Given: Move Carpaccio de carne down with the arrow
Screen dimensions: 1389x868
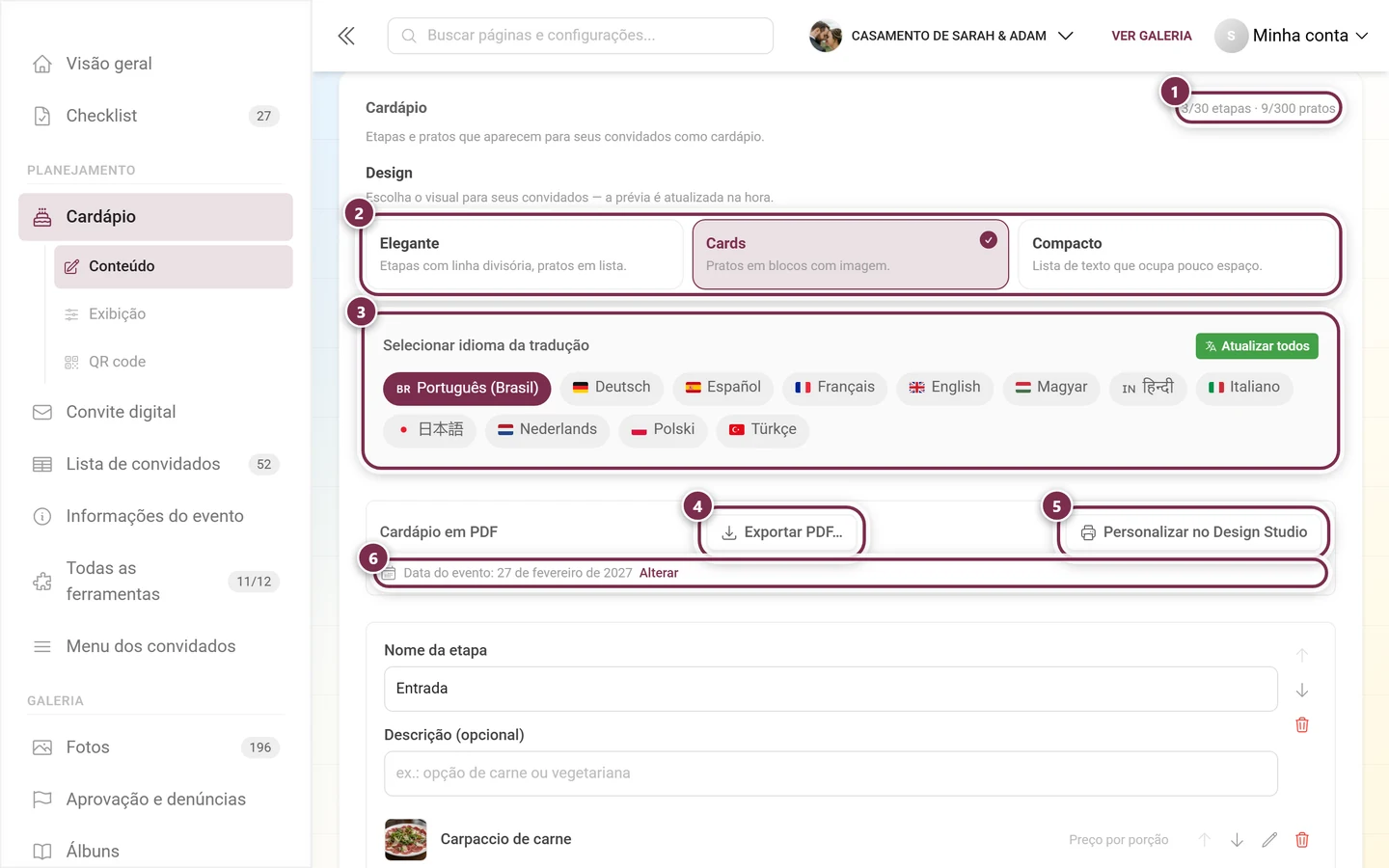Looking at the screenshot, I should 1237,840.
